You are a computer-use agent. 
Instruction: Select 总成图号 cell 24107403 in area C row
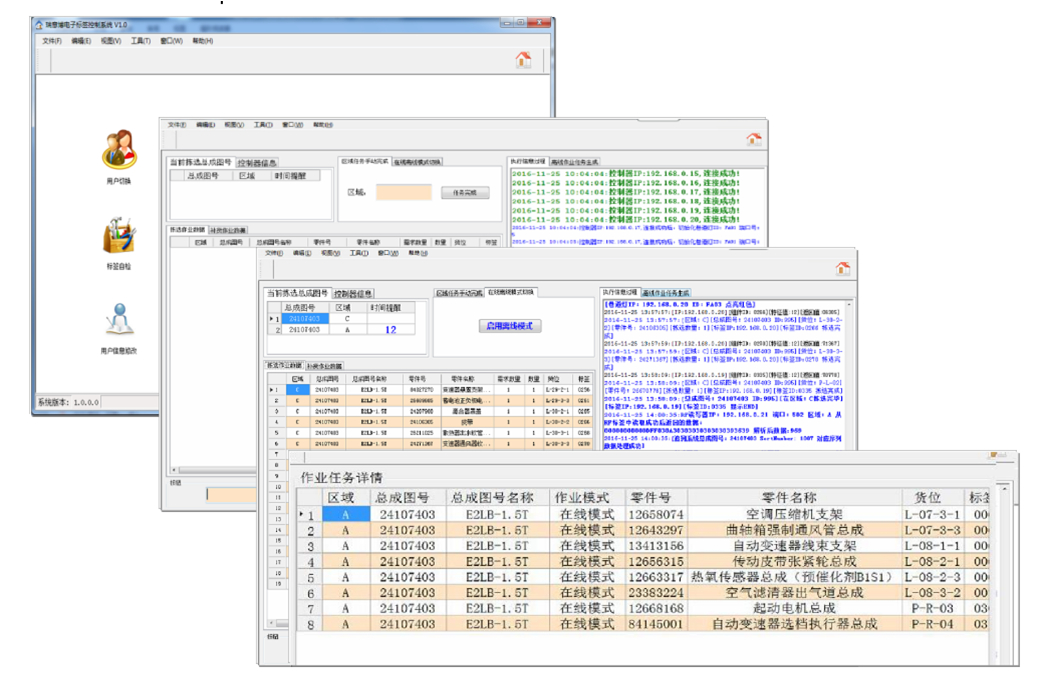[307, 317]
